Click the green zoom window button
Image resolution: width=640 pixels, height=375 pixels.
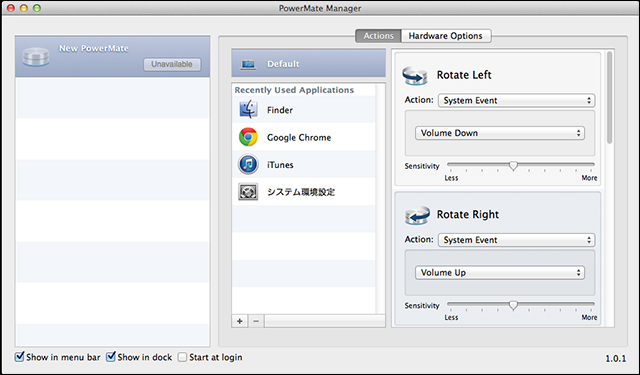[x=37, y=8]
